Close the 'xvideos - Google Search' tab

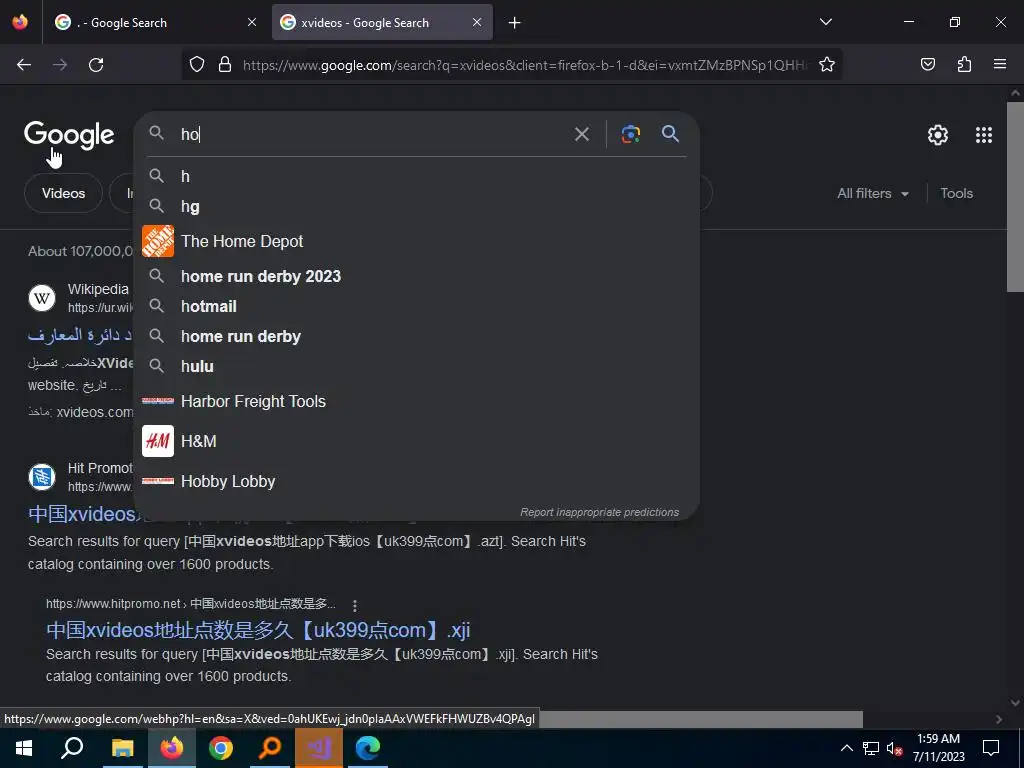[x=477, y=23]
